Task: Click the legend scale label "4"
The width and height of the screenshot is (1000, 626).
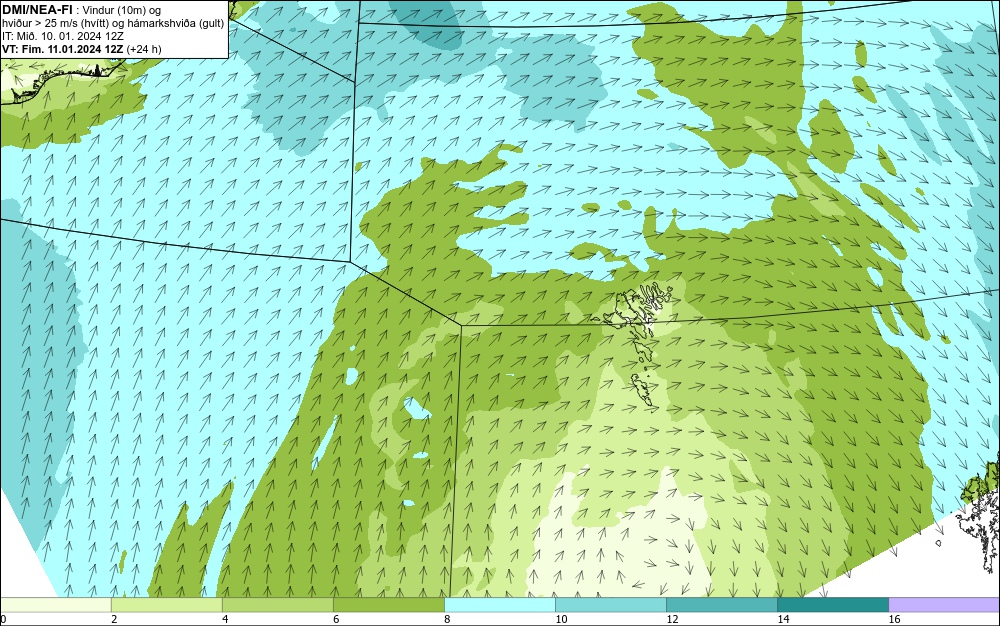Action: click(225, 619)
